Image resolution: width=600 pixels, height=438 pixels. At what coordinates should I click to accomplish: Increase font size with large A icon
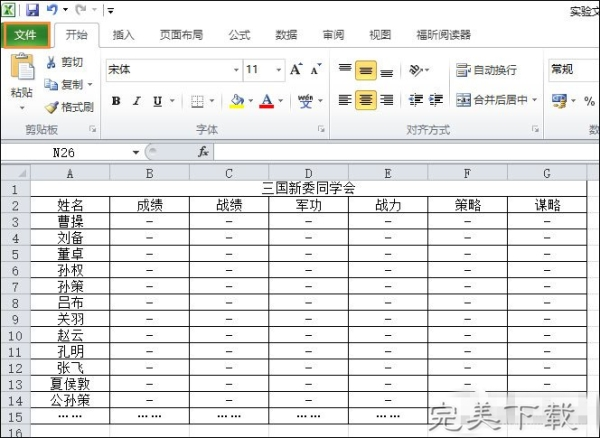(x=296, y=69)
